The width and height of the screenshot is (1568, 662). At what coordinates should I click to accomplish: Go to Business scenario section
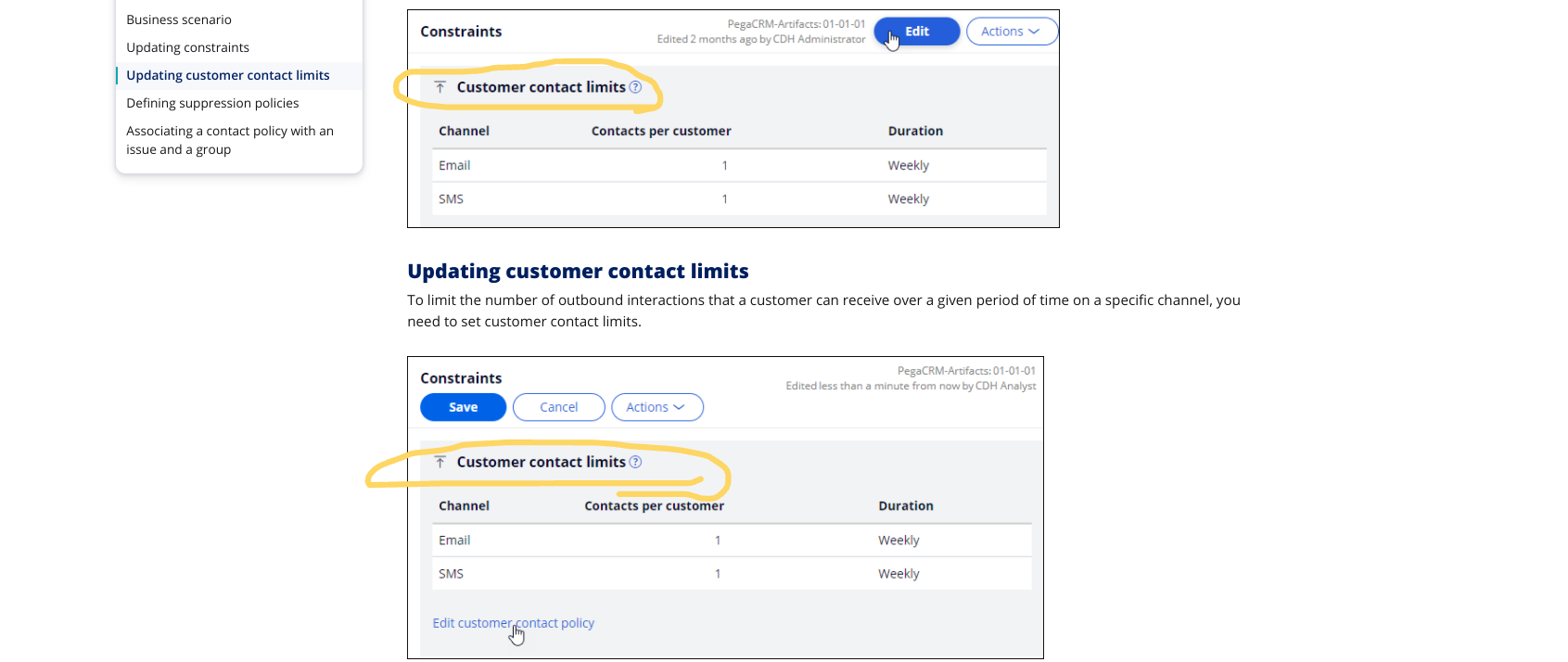[179, 19]
